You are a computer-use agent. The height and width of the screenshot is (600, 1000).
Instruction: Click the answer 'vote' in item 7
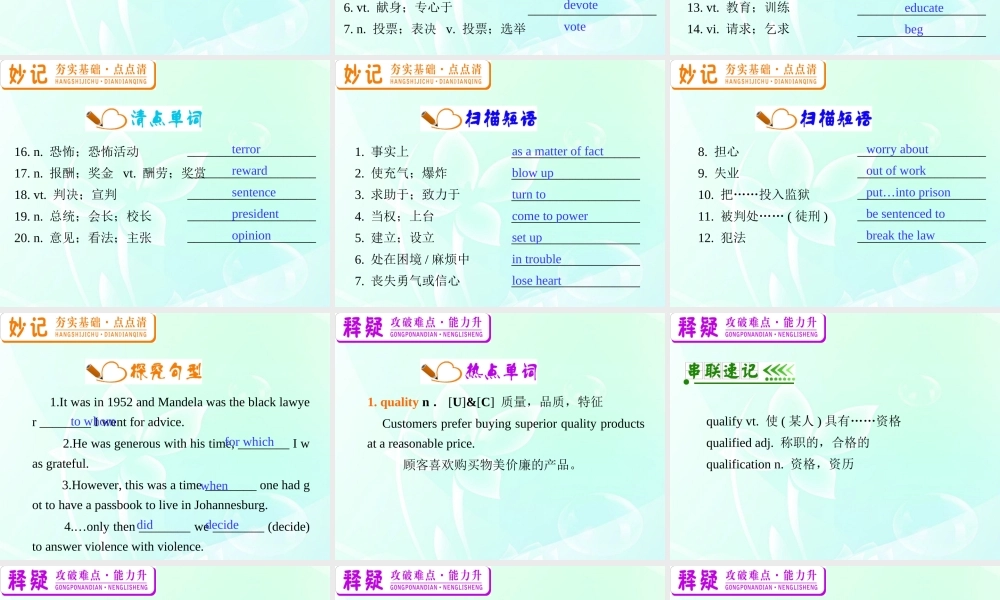575,27
